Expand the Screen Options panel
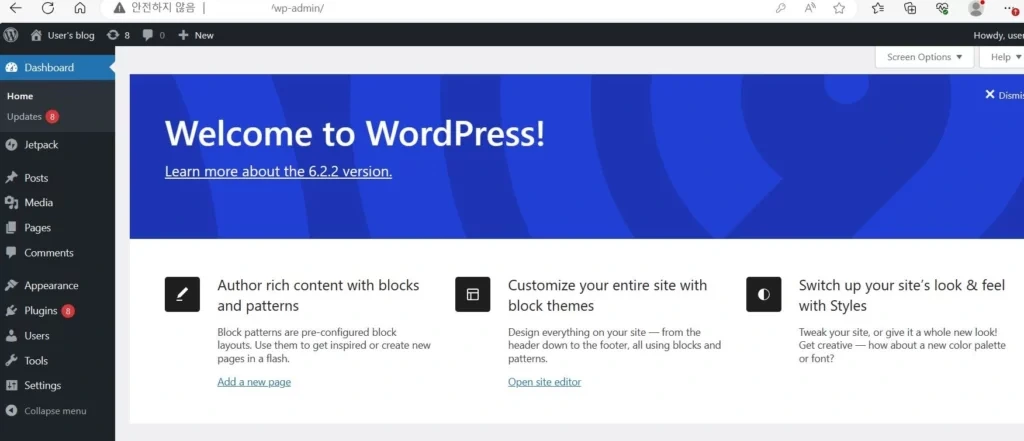The image size is (1024, 441). click(x=924, y=57)
